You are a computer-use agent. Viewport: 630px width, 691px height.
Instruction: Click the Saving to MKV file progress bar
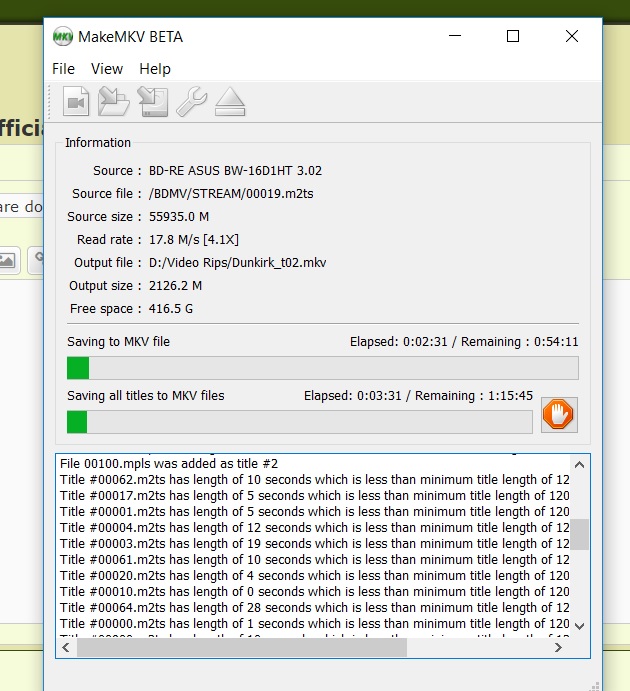point(322,368)
